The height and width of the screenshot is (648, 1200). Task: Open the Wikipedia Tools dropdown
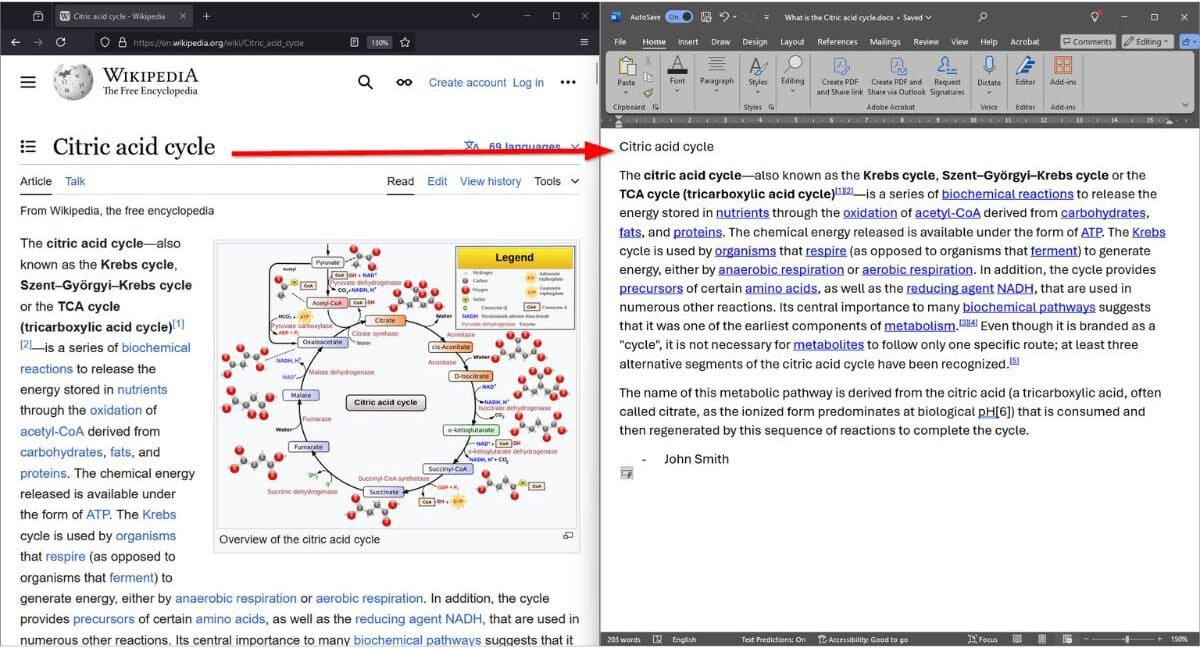coord(557,181)
